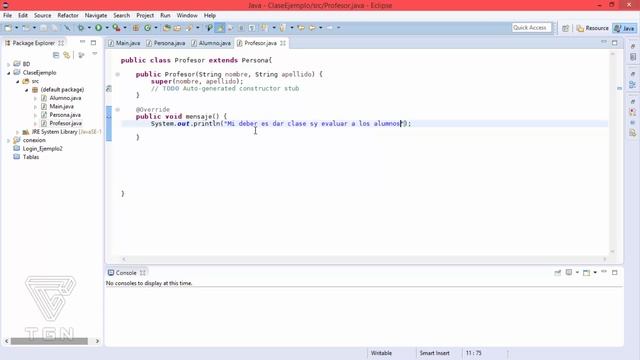Maximize the editor area

[x=615, y=42]
